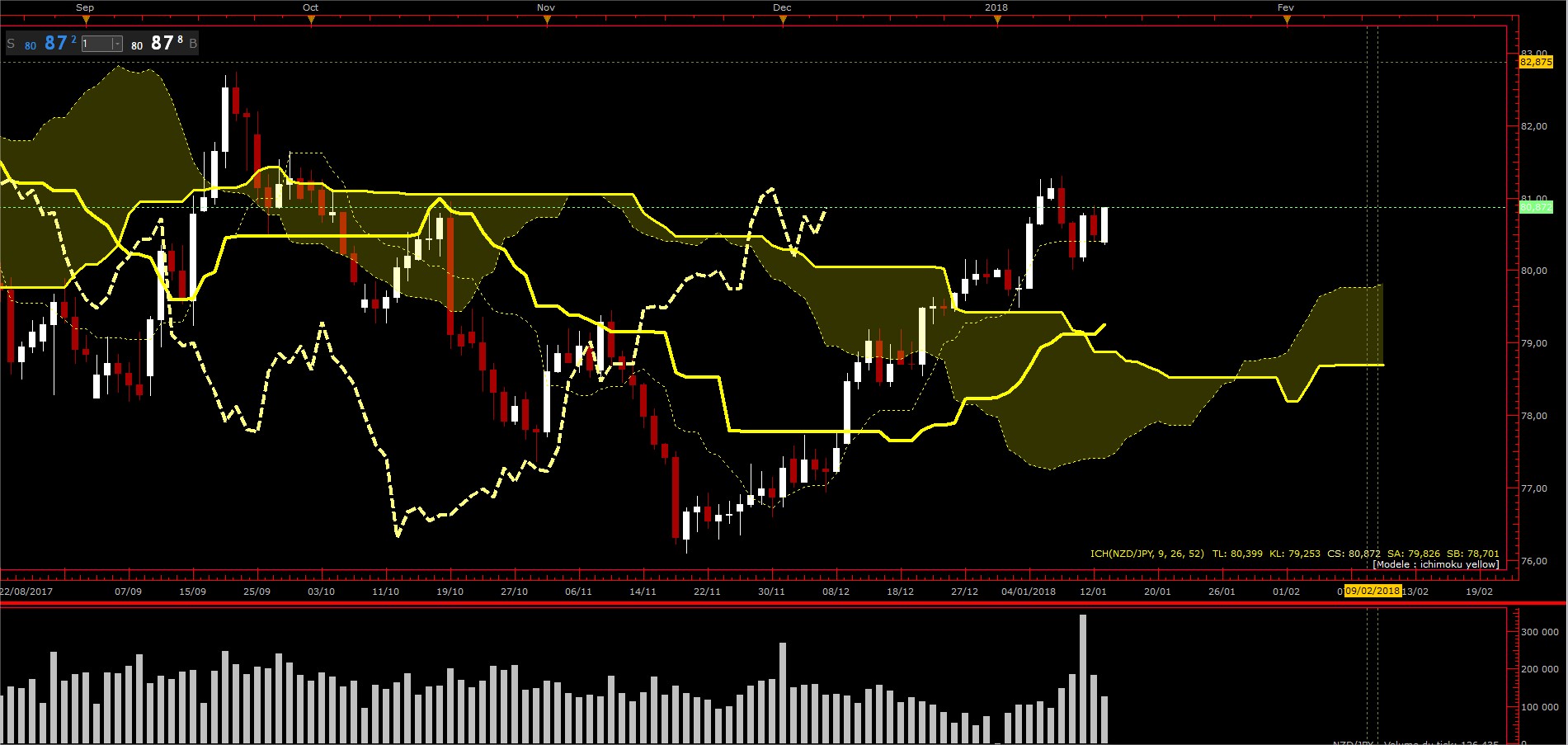Screen dimensions: 1568x745
Task: Click the 200 000 volume scale label
Action: 1540,669
